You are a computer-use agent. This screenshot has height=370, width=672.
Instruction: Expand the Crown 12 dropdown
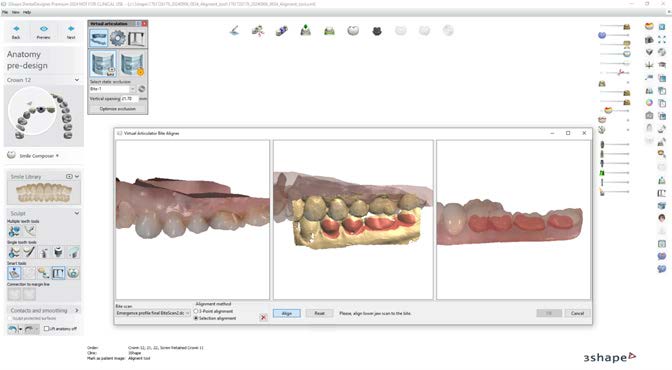coord(77,80)
